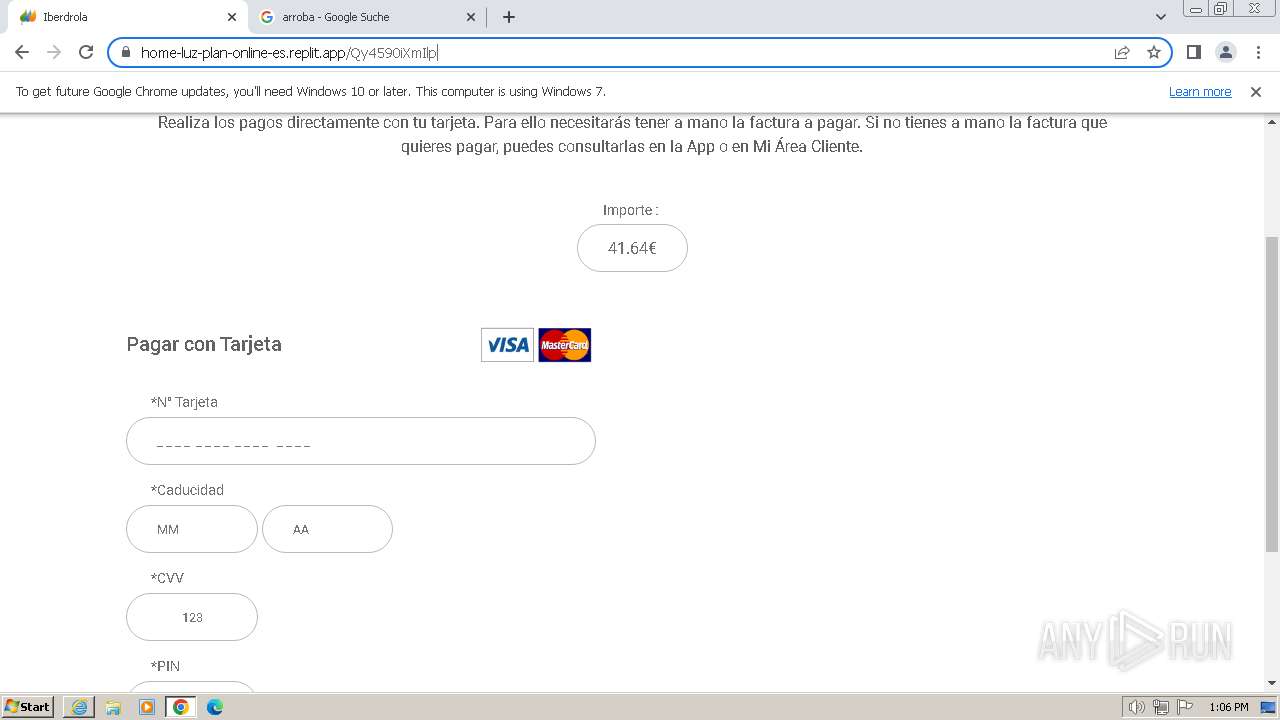This screenshot has width=1280, height=720.
Task: Click the Visa card logo
Action: click(x=507, y=345)
